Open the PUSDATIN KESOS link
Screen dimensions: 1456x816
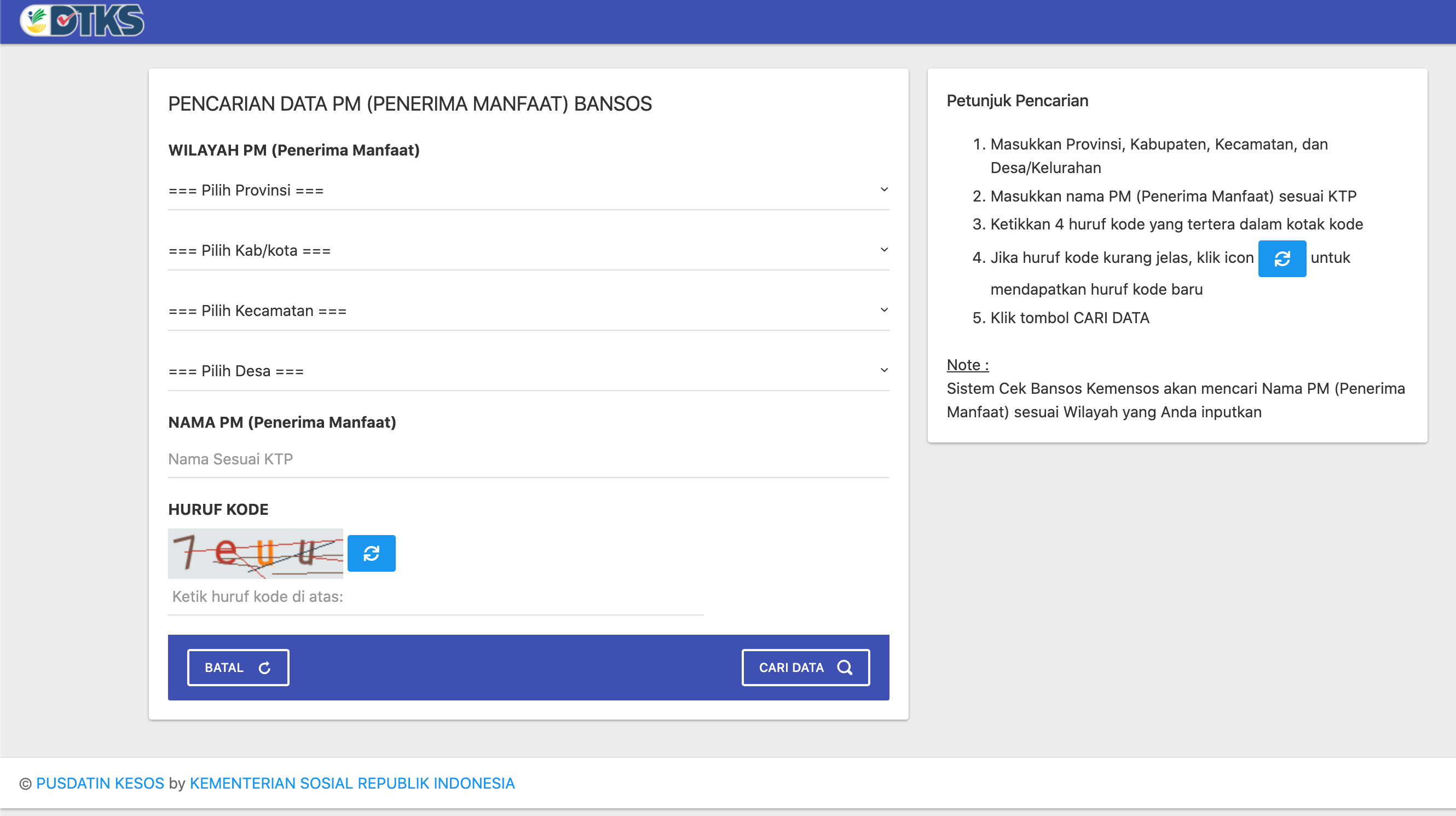pos(100,783)
